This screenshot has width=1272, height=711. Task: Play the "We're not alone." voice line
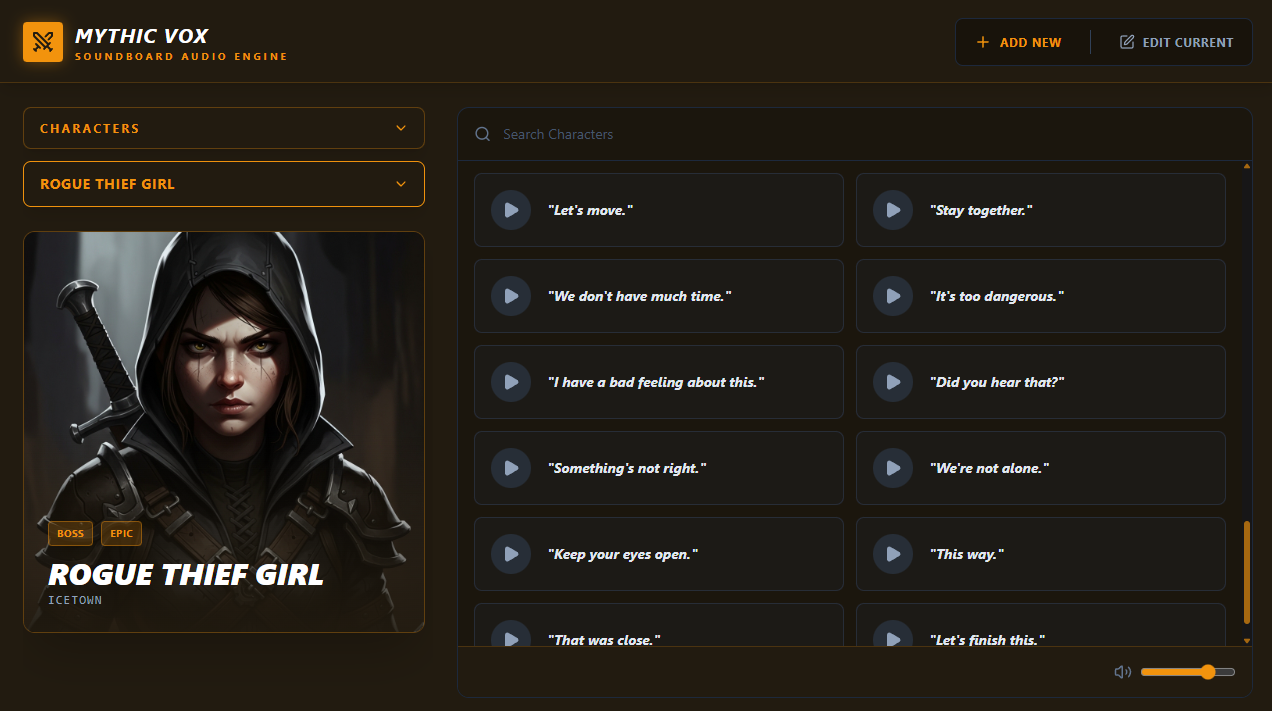(893, 468)
